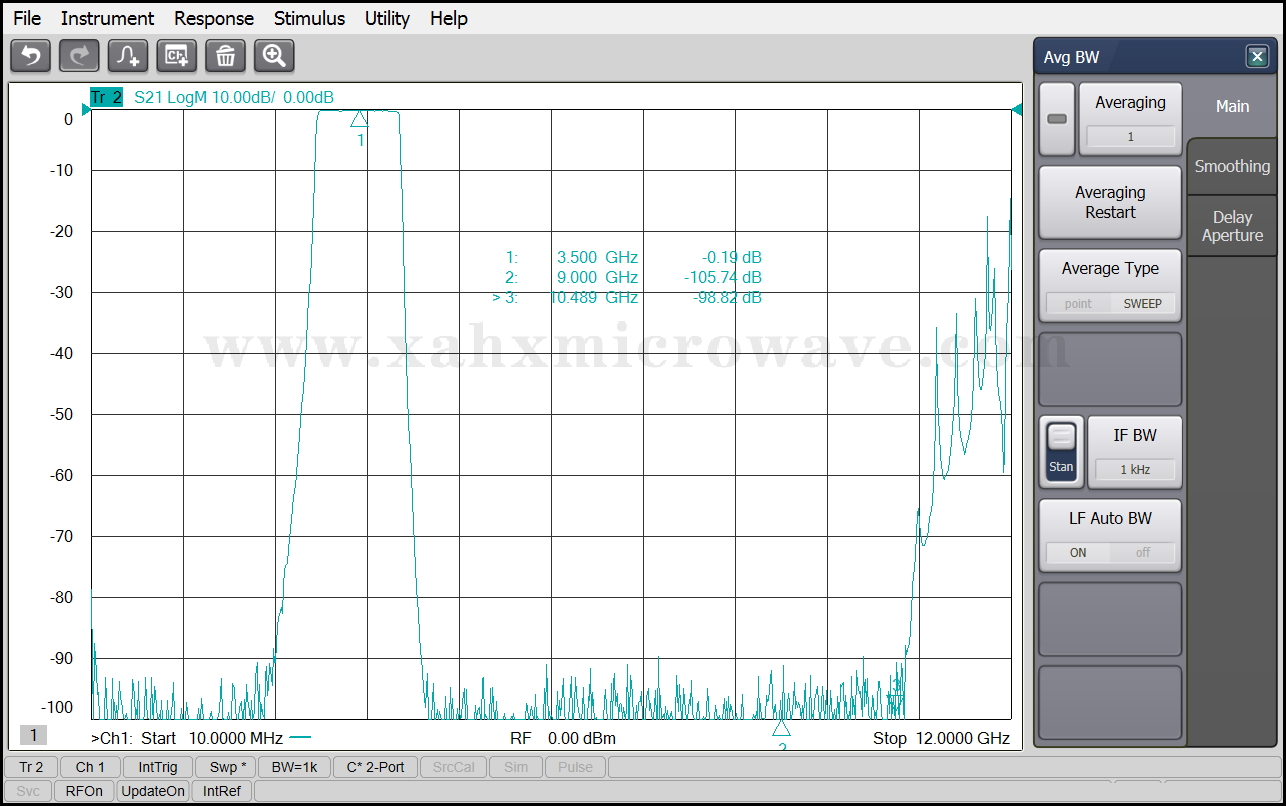Click the RF 0.00 dBm label

pyautogui.click(x=563, y=738)
